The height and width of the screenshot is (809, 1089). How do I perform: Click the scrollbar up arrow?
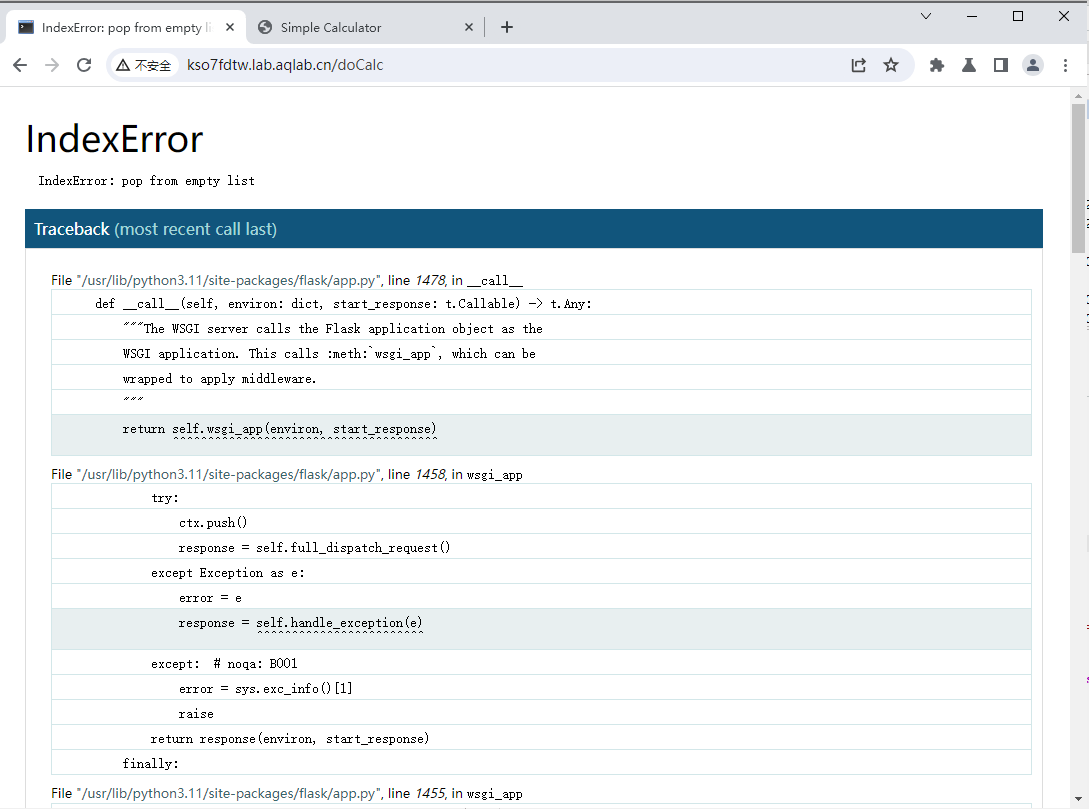point(1078,96)
